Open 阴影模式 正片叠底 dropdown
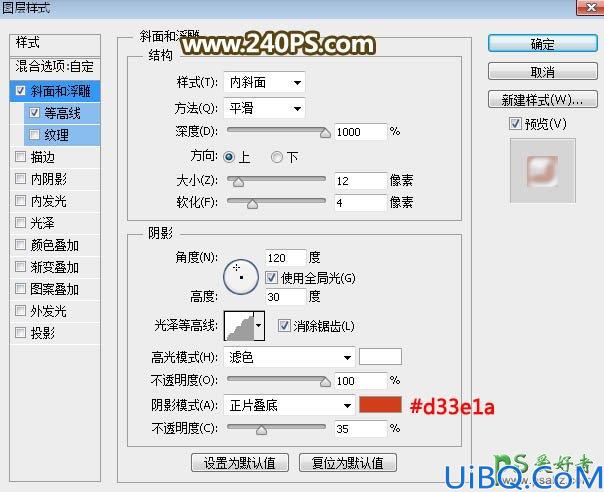 pyautogui.click(x=289, y=405)
